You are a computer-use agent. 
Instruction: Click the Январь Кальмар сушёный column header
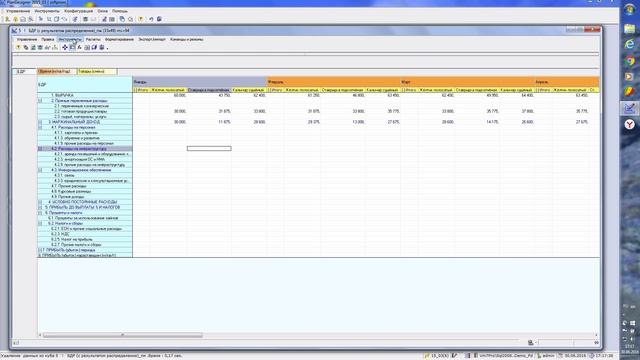pos(249,90)
